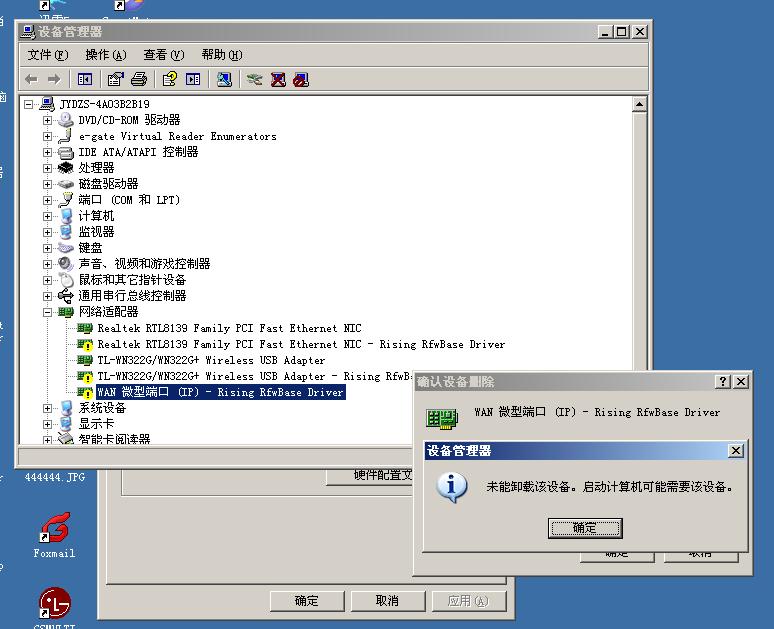Viewport: 774px width, 629px height.
Task: Click the update driver toolbar icon
Action: coord(254,79)
